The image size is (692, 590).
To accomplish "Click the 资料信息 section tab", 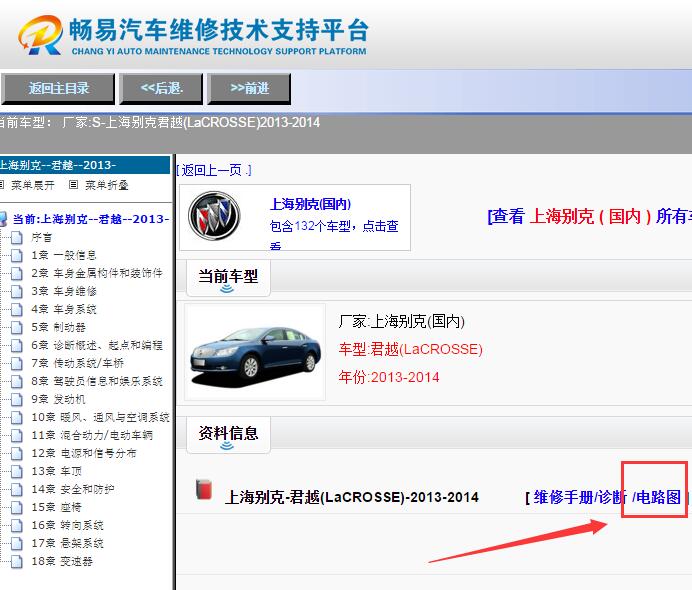I will [x=228, y=434].
